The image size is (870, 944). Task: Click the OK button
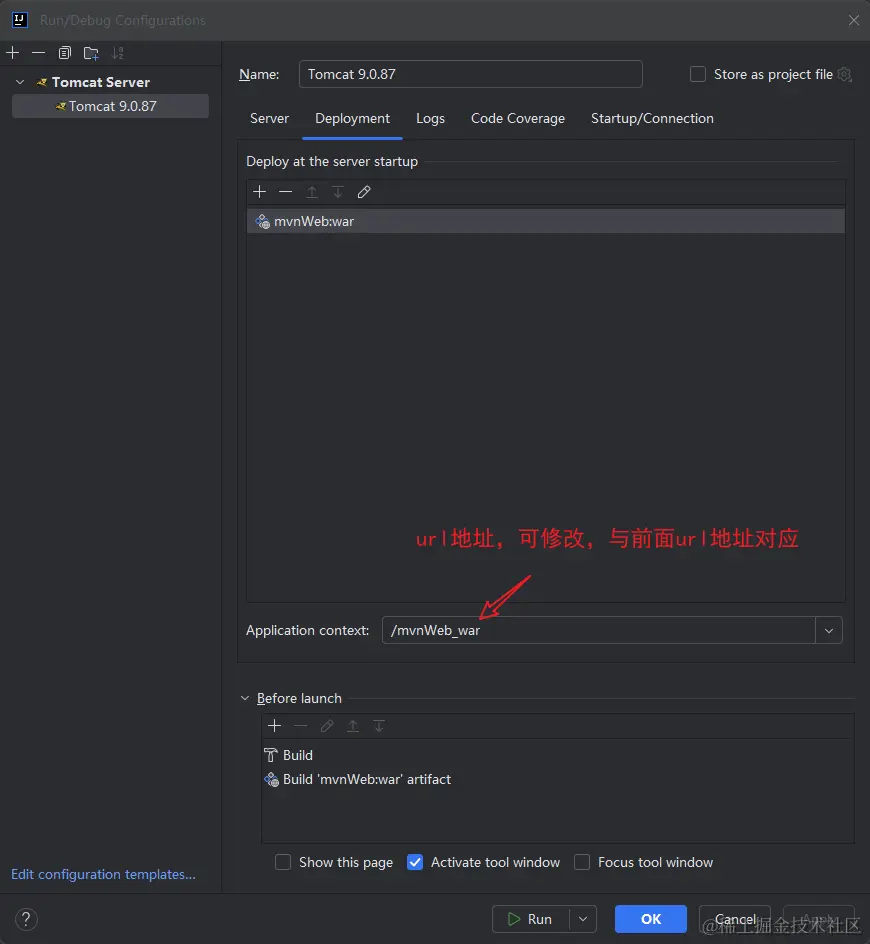[x=651, y=919]
